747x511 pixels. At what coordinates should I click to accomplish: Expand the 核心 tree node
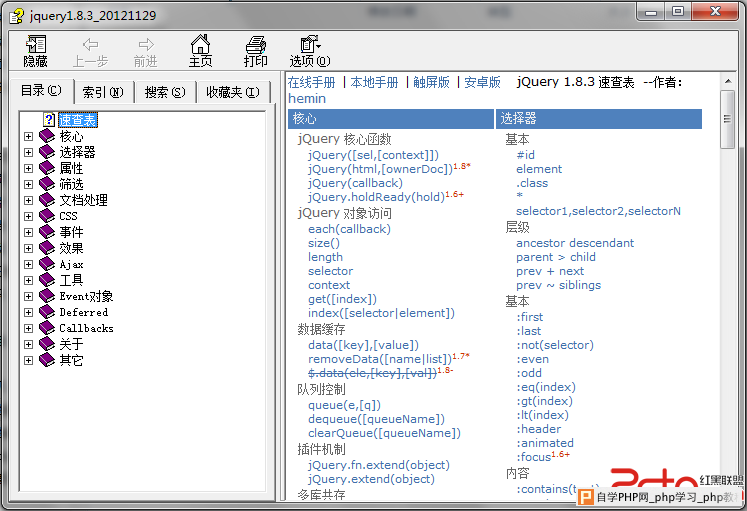pos(29,137)
